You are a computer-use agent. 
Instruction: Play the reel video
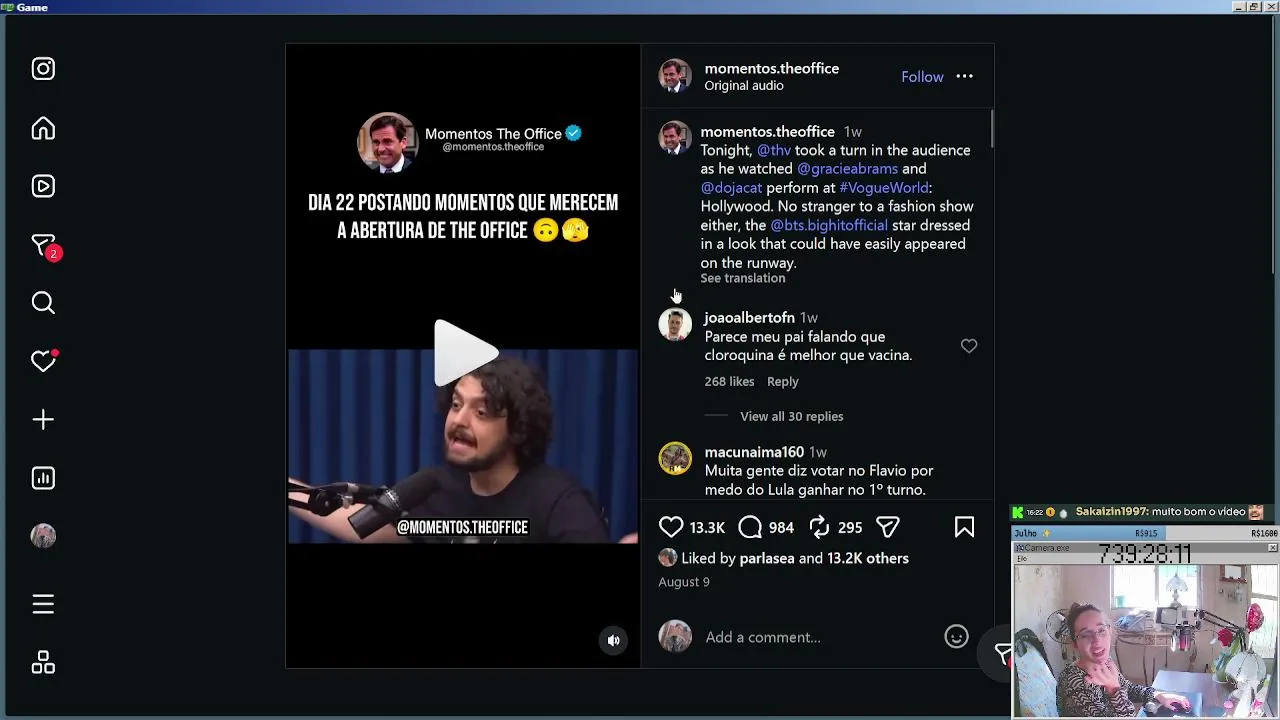(x=466, y=352)
